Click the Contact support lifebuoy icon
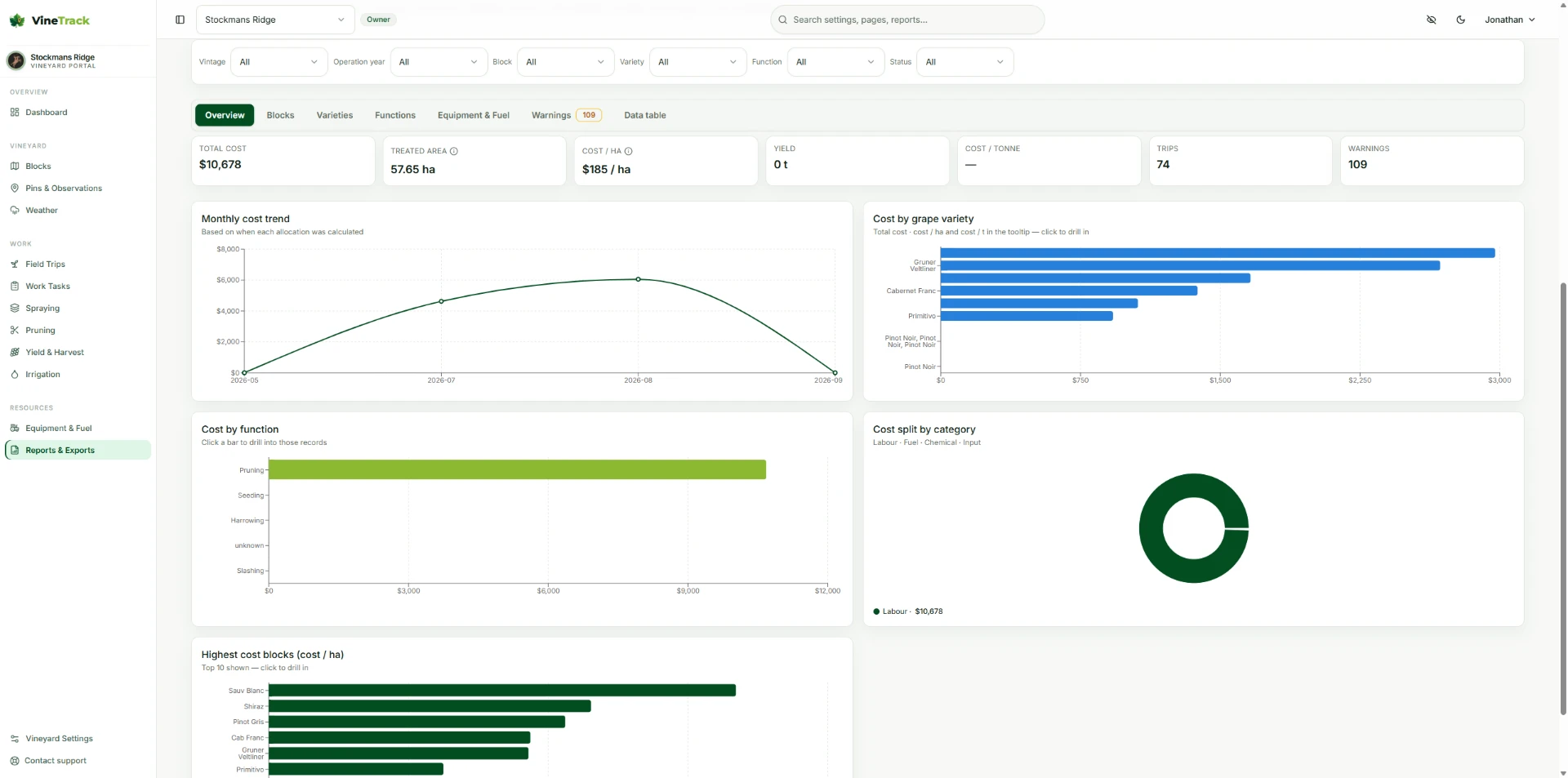1568x778 pixels. [x=15, y=761]
